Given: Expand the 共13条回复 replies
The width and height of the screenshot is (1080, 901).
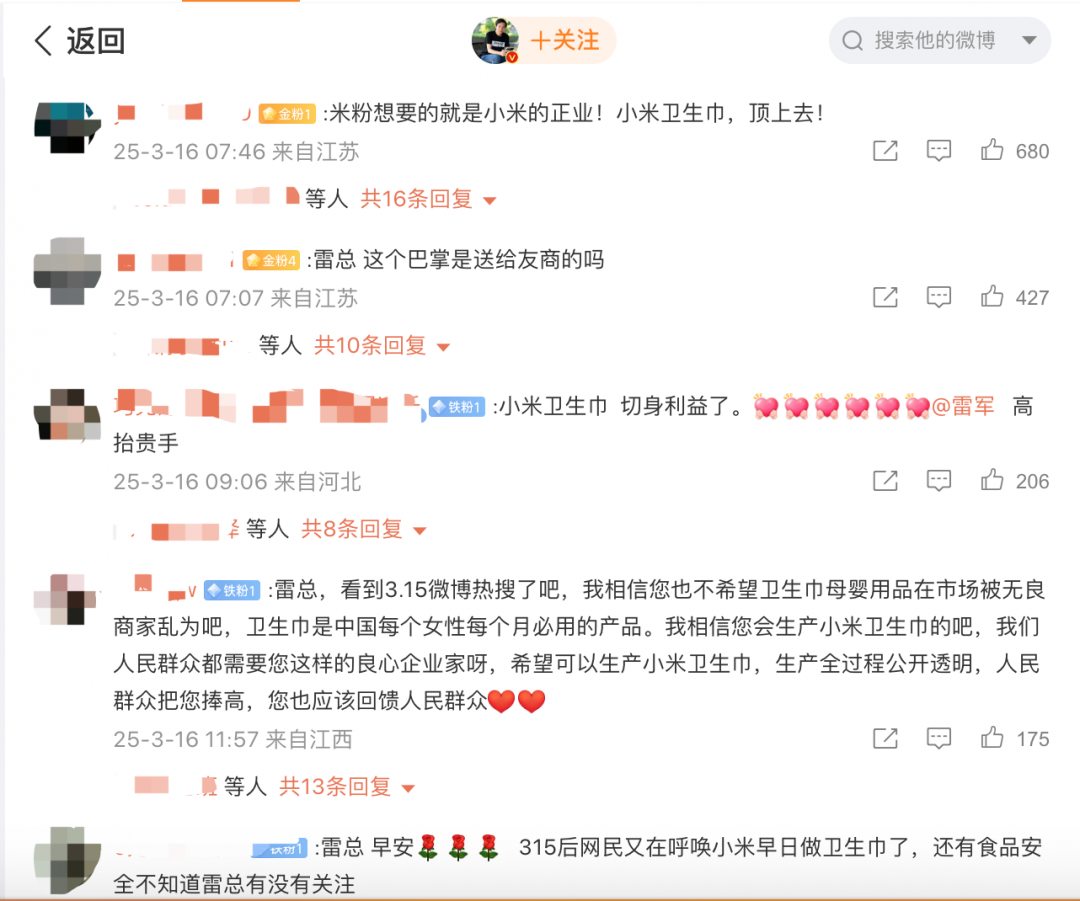Looking at the screenshot, I should coord(346,786).
